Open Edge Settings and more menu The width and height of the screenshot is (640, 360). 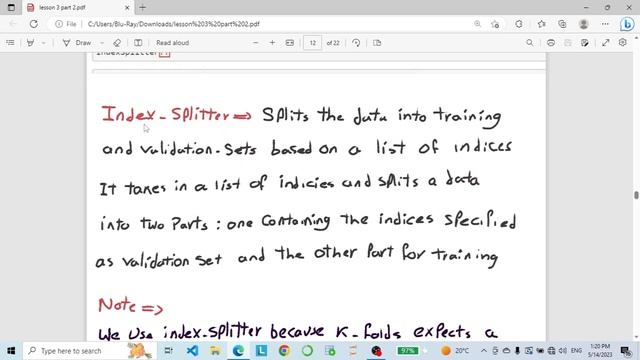tap(605, 24)
